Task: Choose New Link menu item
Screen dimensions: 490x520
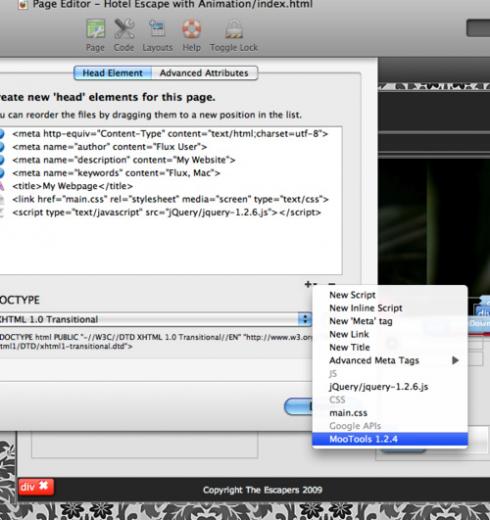Action: coord(390,334)
